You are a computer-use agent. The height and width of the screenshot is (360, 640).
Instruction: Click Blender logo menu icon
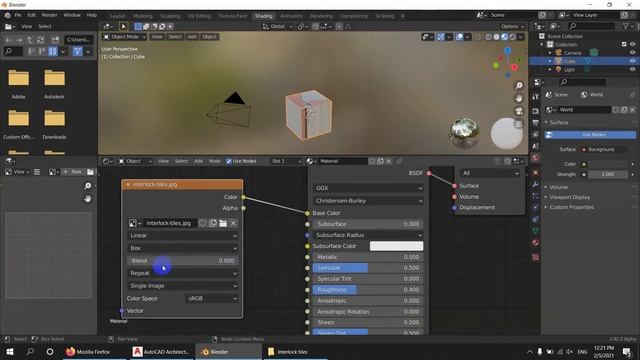tap(7, 15)
